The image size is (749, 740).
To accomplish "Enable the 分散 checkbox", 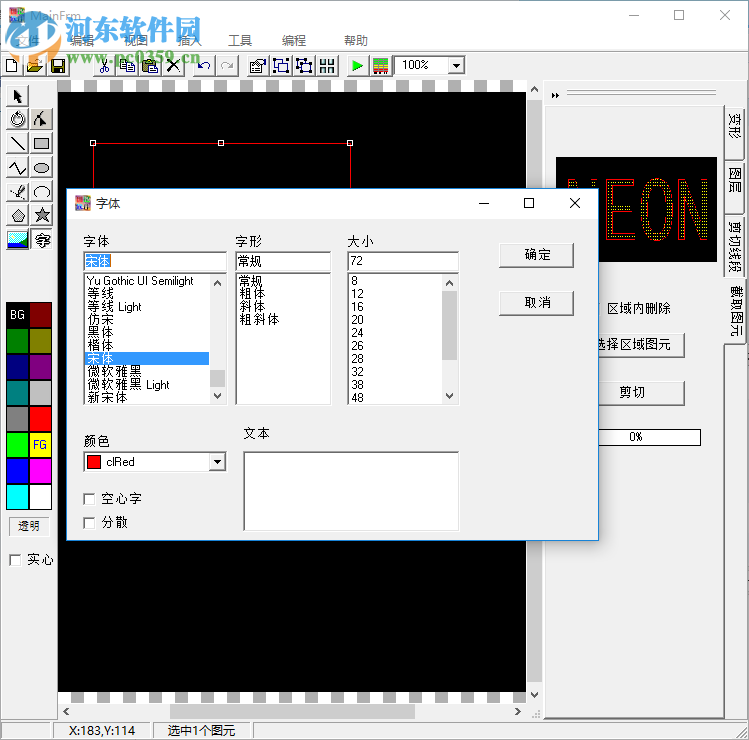I will pyautogui.click(x=89, y=523).
